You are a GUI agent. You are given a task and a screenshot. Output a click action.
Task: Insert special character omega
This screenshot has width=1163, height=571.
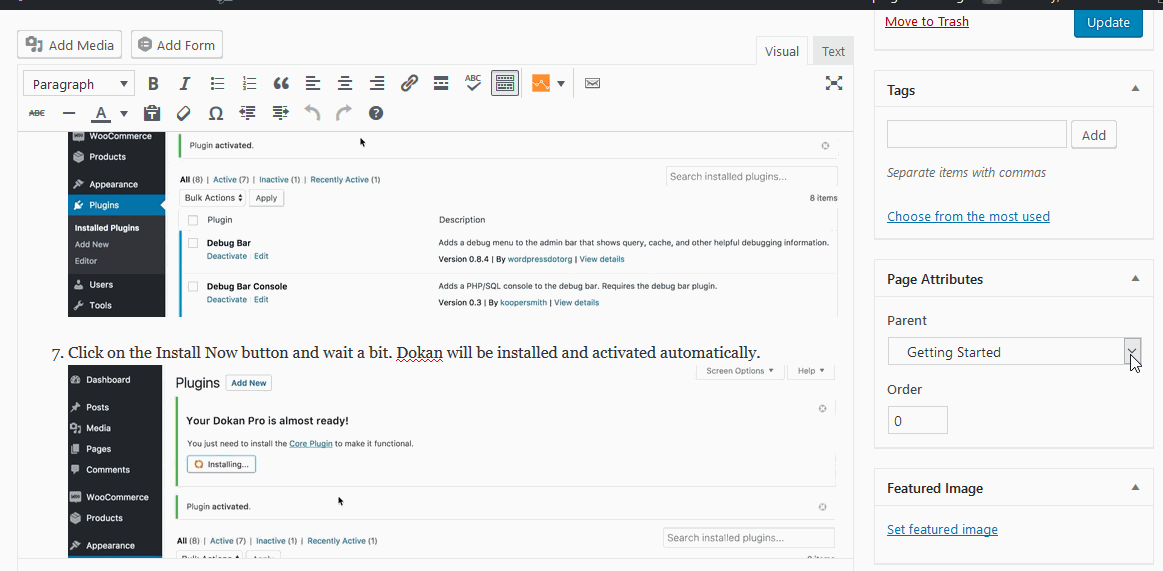(216, 113)
